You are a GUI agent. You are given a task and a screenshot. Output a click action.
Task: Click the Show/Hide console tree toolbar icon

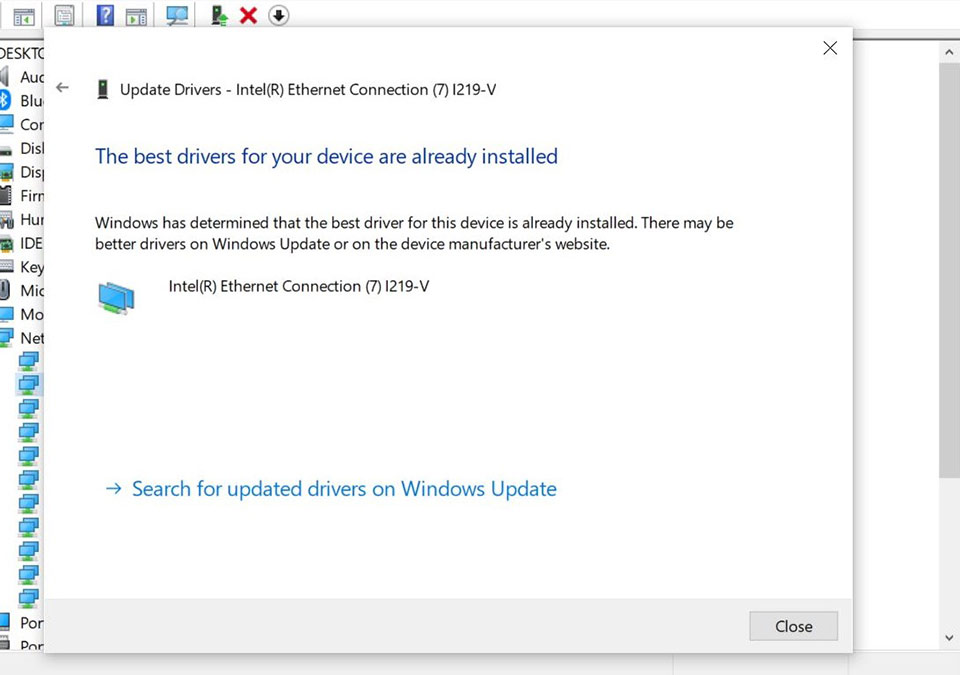[24, 17]
